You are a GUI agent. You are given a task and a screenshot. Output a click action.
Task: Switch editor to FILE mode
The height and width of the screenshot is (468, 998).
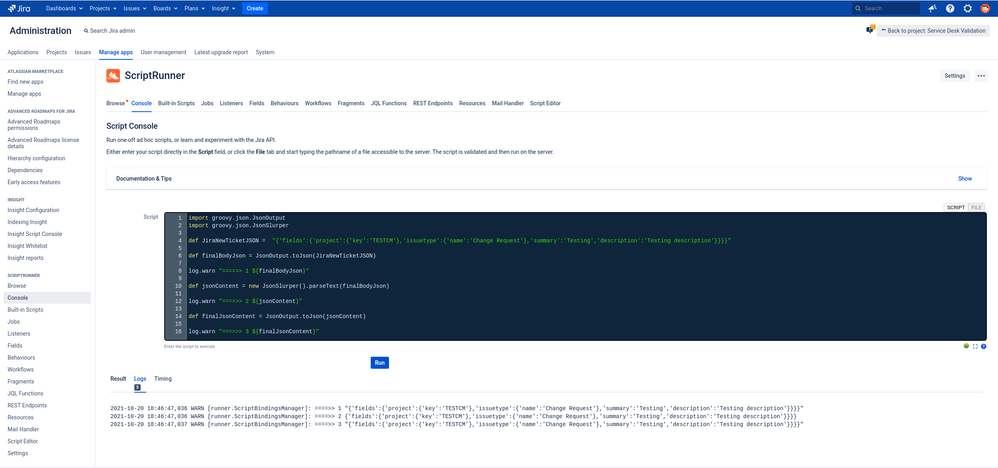point(976,208)
